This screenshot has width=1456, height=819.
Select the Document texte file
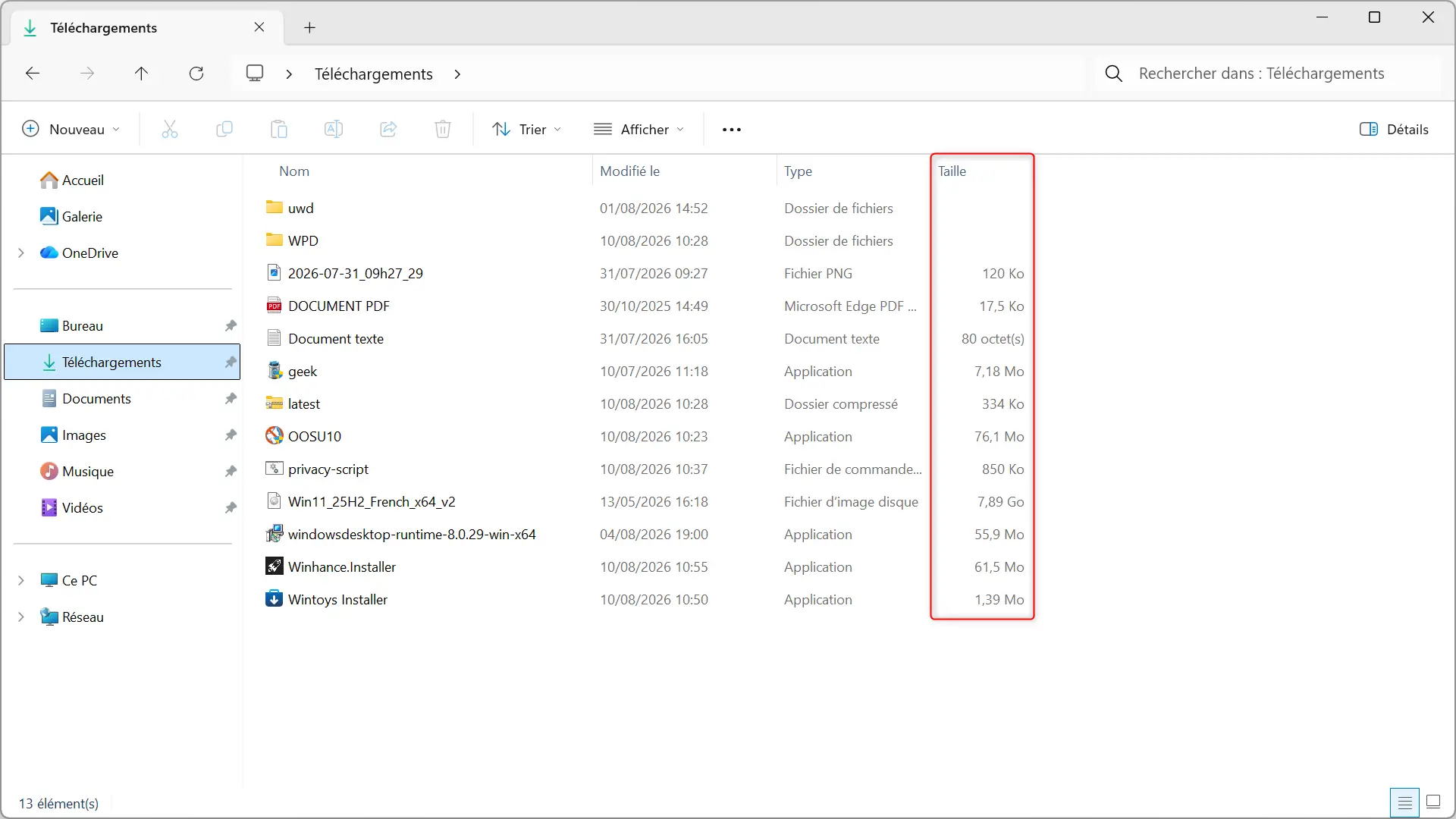pyautogui.click(x=336, y=338)
